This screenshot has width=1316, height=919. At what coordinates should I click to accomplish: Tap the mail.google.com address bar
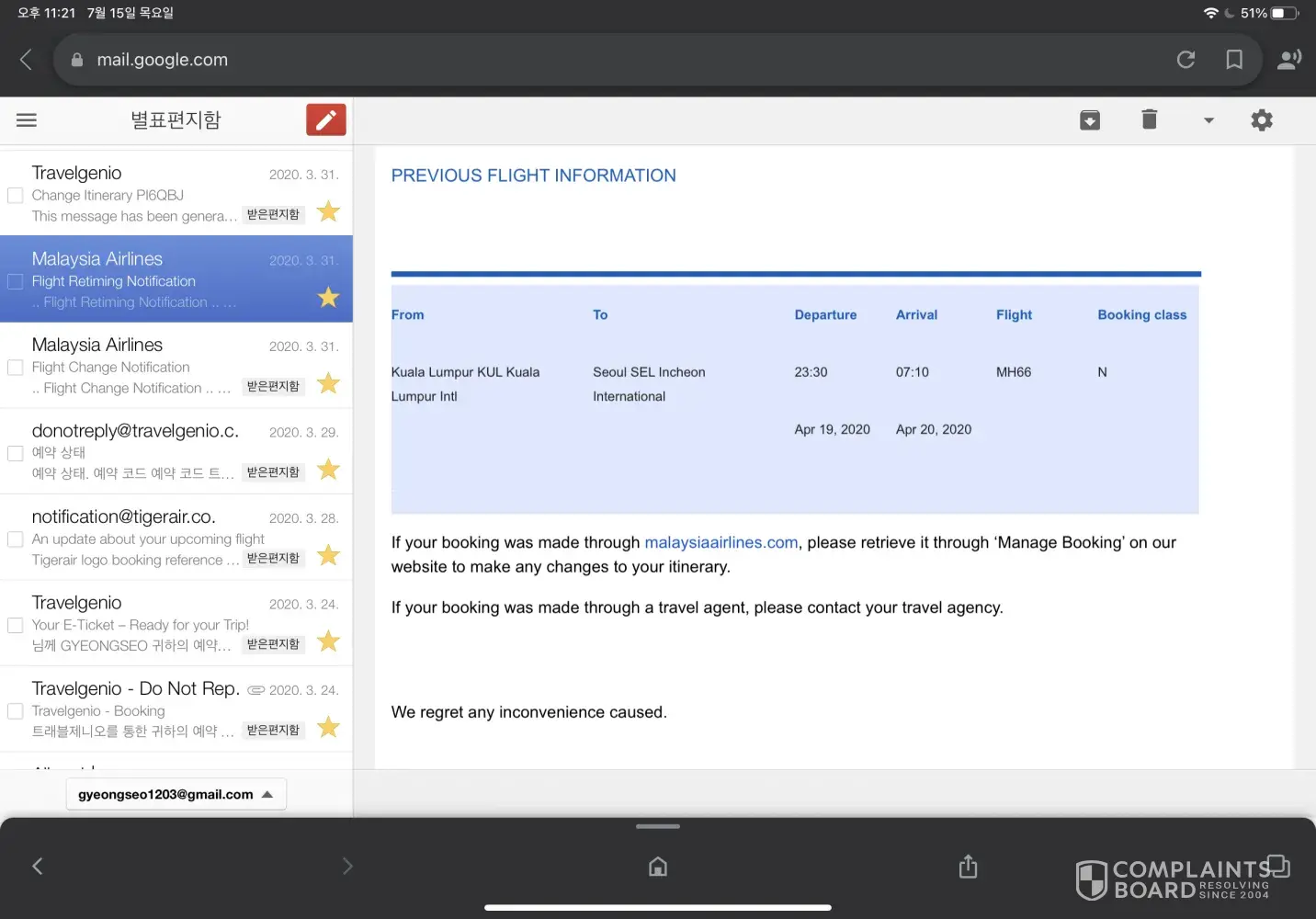[607, 60]
